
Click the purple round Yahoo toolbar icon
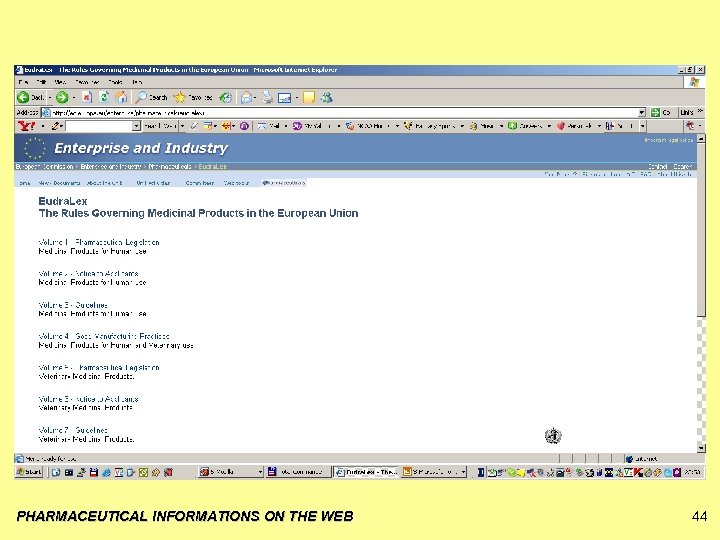(245, 126)
